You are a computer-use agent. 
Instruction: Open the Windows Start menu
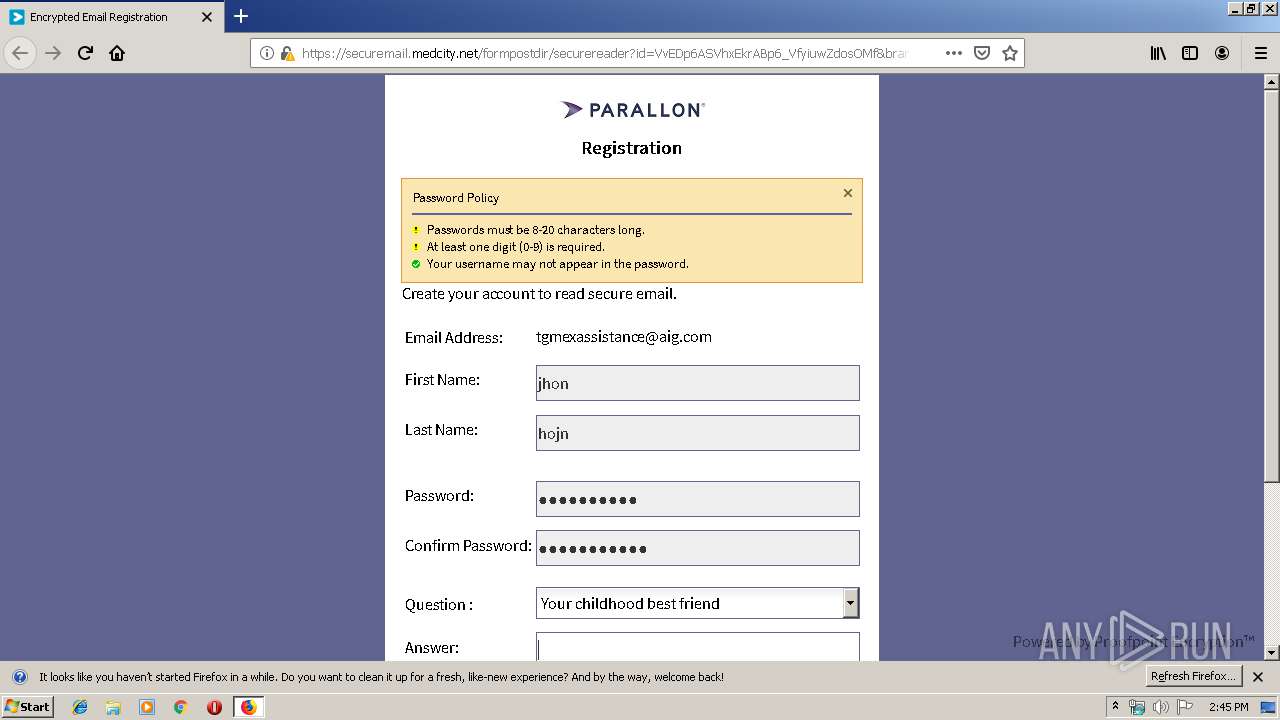tap(28, 707)
